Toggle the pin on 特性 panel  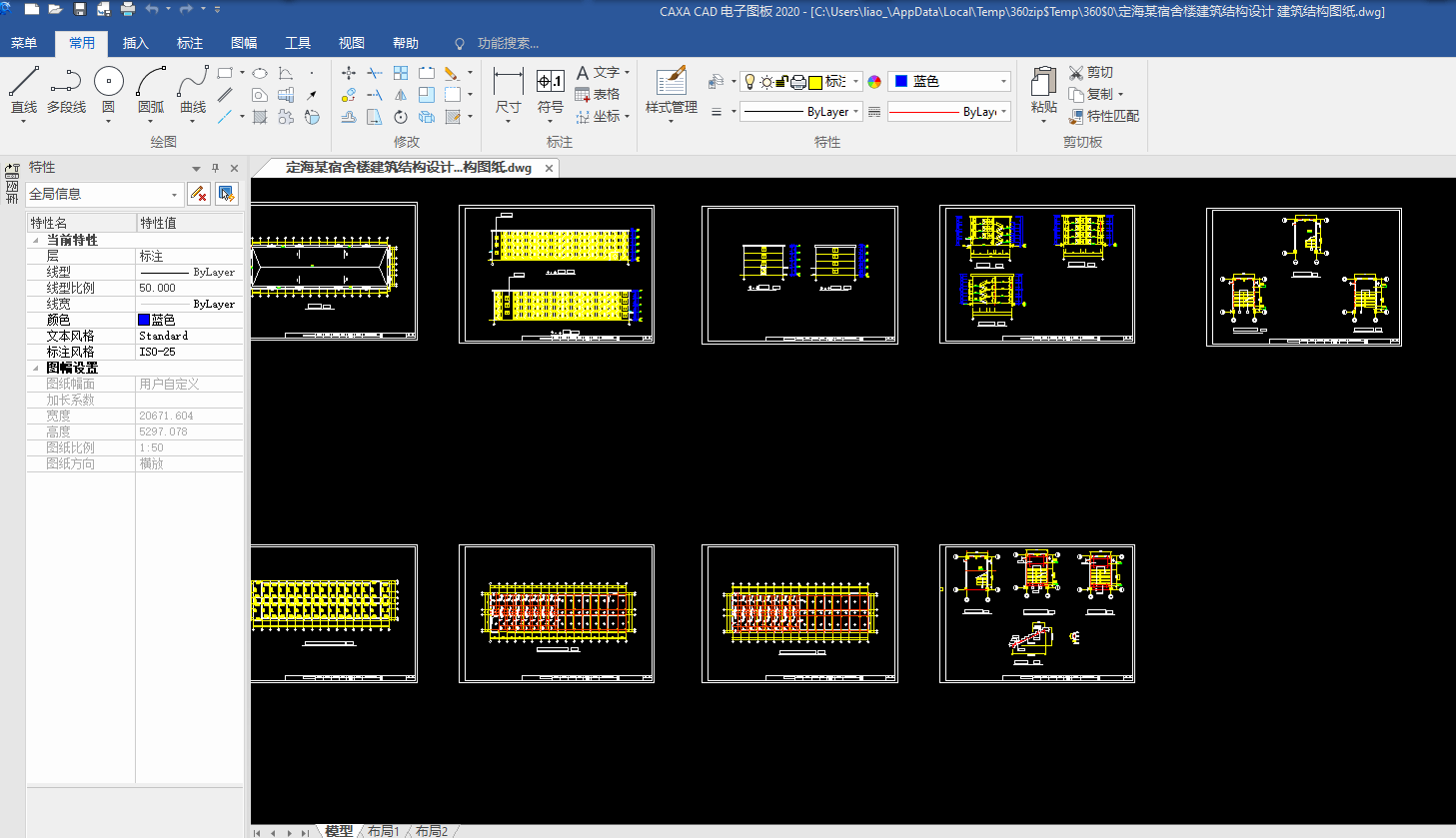pyautogui.click(x=215, y=168)
